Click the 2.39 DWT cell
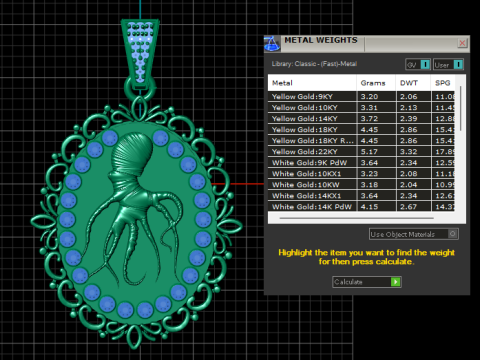Image resolution: width=480 pixels, height=360 pixels. pyautogui.click(x=414, y=119)
